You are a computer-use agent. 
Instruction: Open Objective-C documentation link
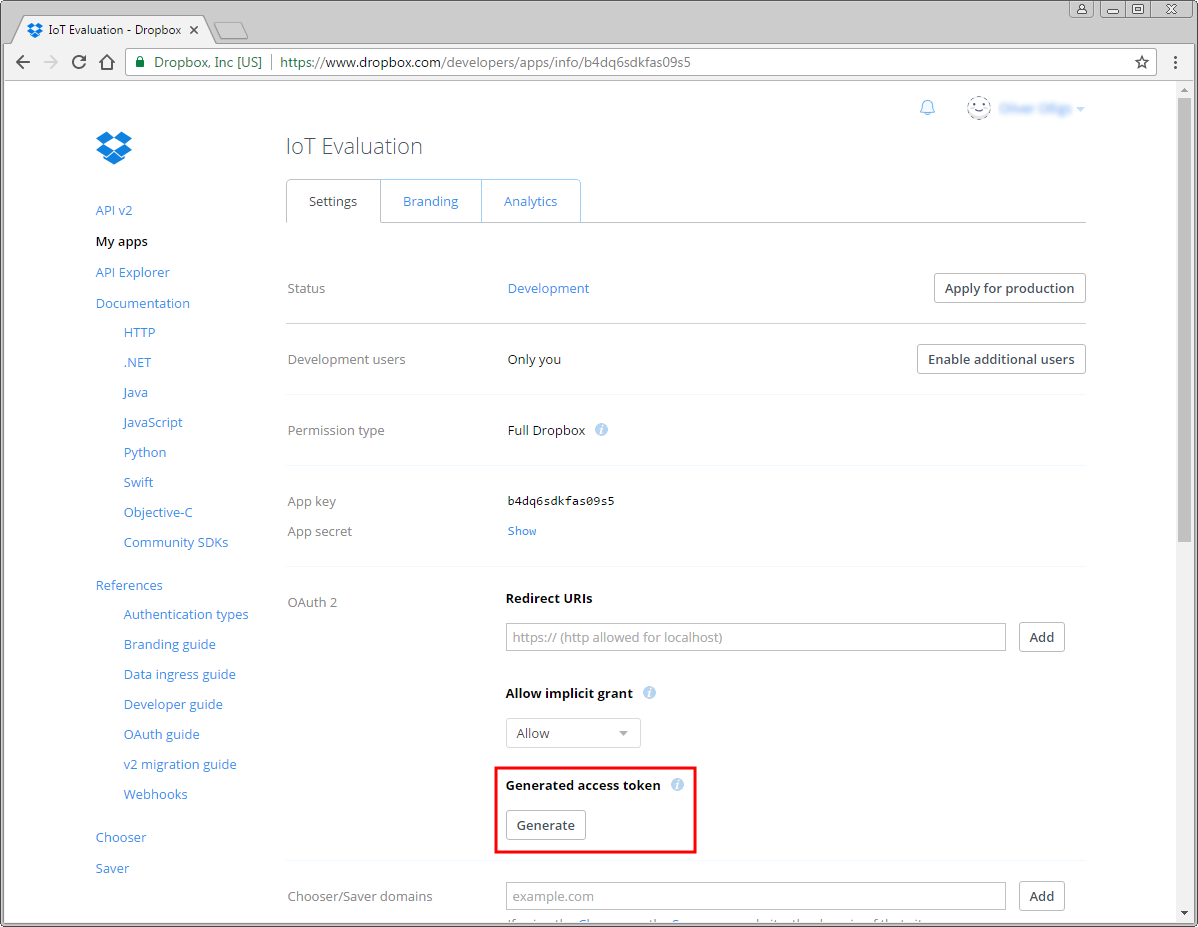(x=158, y=512)
